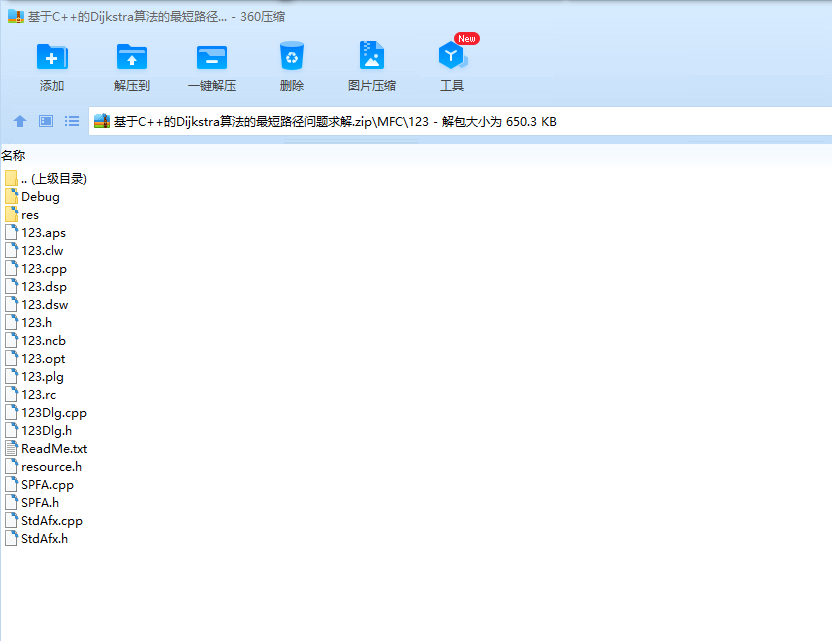Click the file icon beside 123.h

click(11, 322)
